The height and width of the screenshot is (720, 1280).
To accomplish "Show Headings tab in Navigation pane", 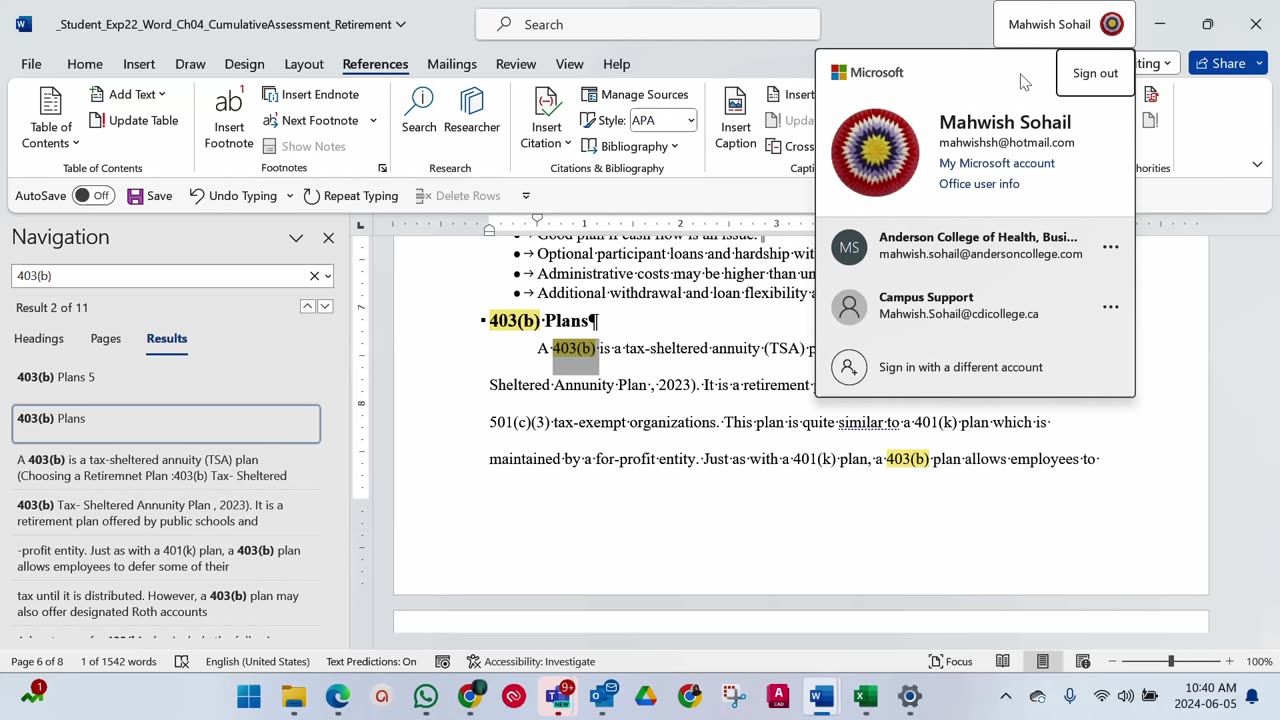I will [39, 338].
